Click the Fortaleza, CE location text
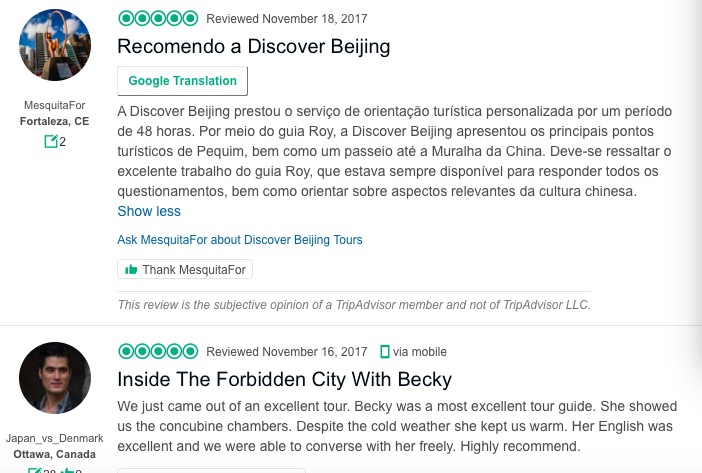Image resolution: width=702 pixels, height=473 pixels. point(55,121)
